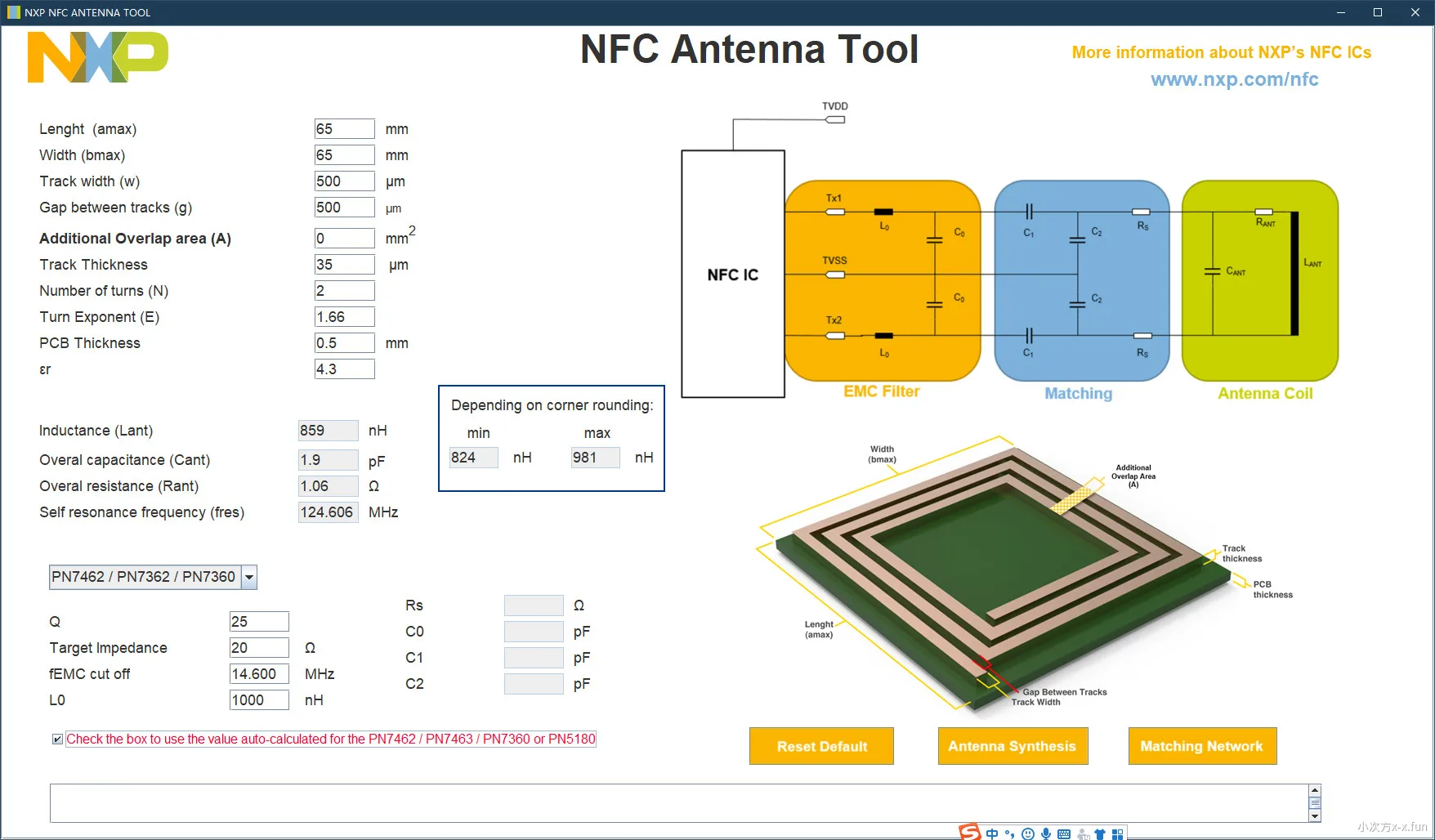Viewport: 1435px width, 840px height.
Task: Open the PN7462 / PN7362 / PN7360 dropdown
Action: pos(249,577)
